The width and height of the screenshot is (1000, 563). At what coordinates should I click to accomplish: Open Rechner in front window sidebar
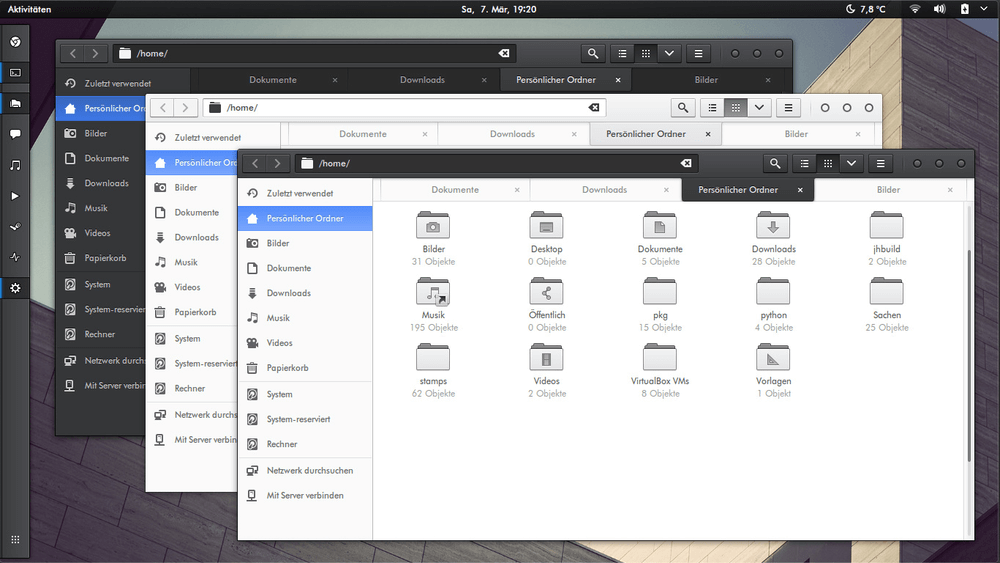(x=305, y=444)
